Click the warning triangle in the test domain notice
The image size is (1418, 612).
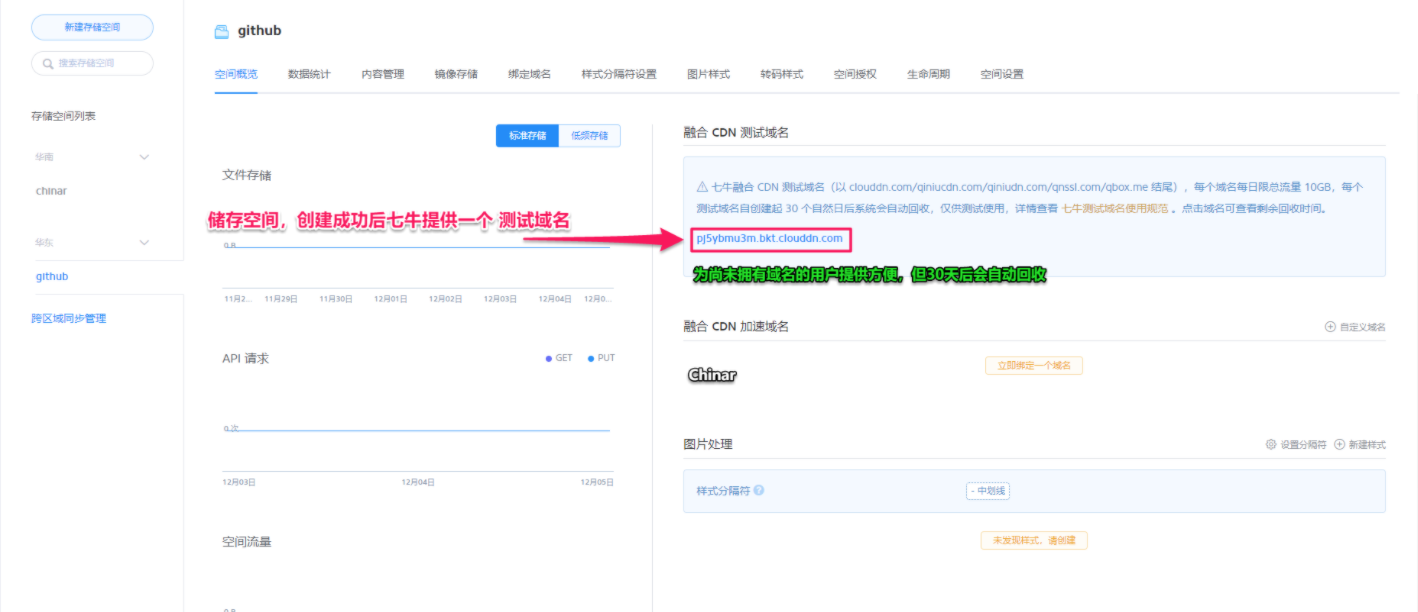pos(700,187)
